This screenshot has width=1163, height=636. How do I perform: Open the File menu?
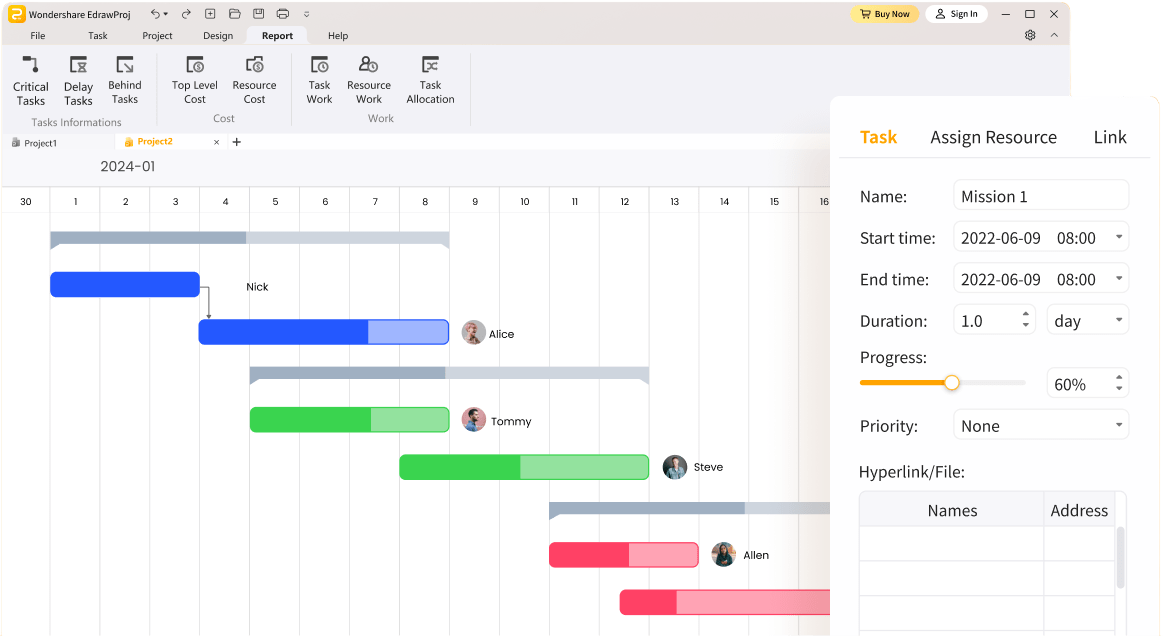point(38,36)
